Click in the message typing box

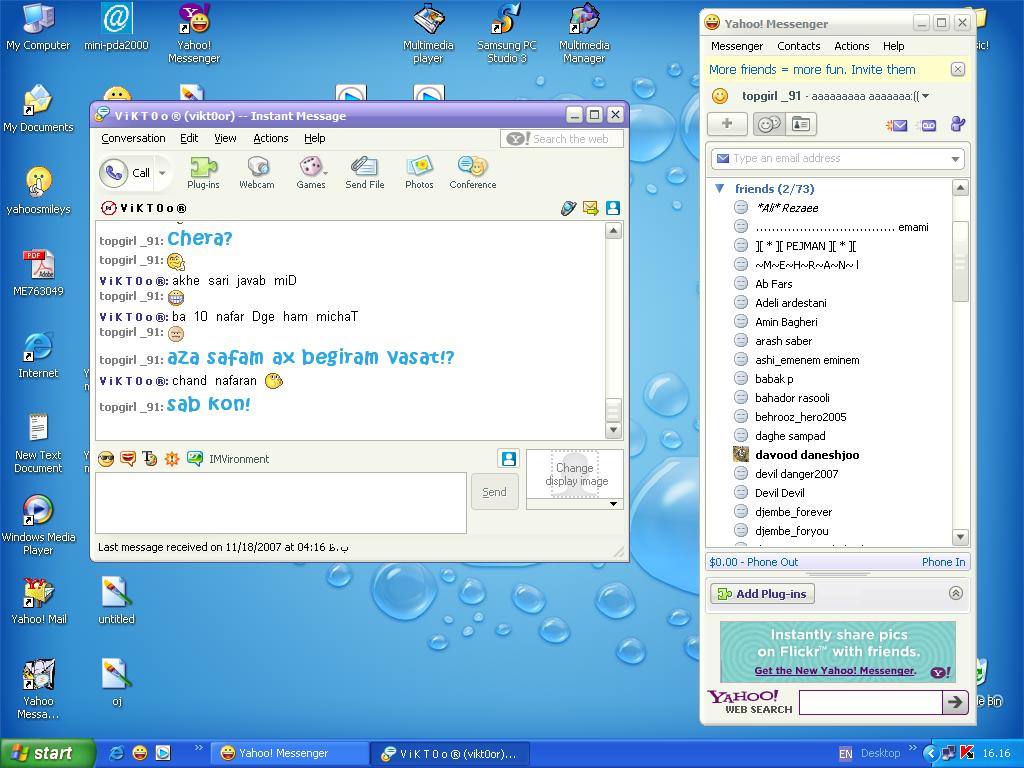click(281, 503)
